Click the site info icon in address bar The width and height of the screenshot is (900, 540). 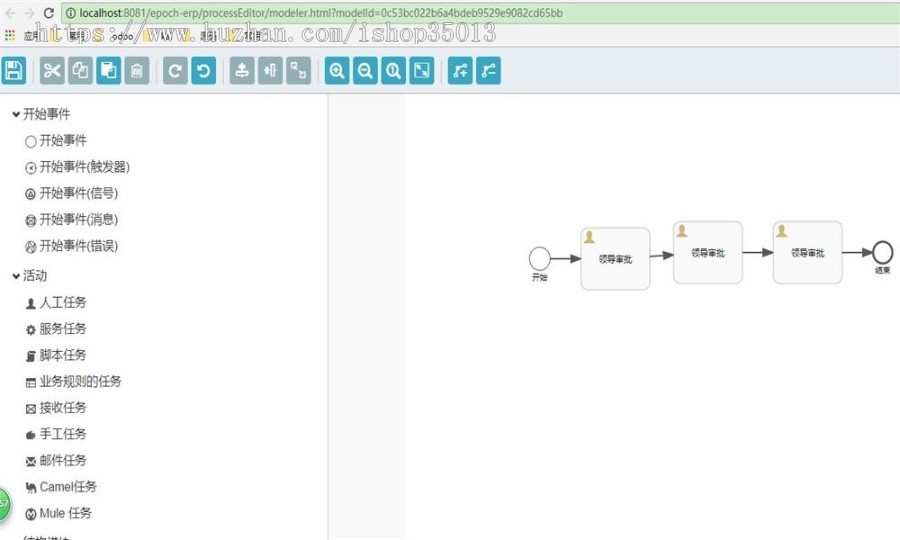click(71, 13)
